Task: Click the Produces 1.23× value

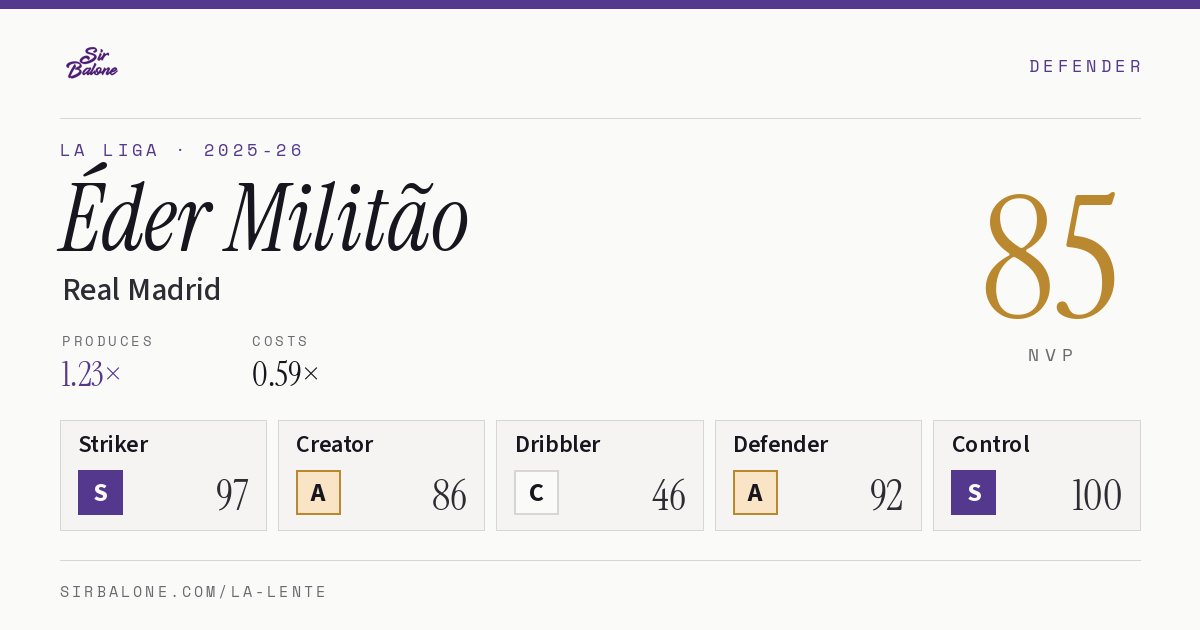Action: 91,374
